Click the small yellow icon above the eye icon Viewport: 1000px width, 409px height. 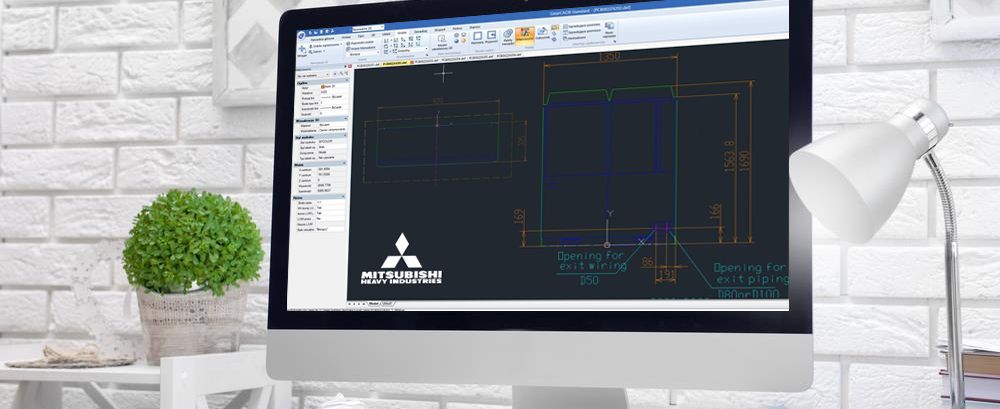[555, 27]
